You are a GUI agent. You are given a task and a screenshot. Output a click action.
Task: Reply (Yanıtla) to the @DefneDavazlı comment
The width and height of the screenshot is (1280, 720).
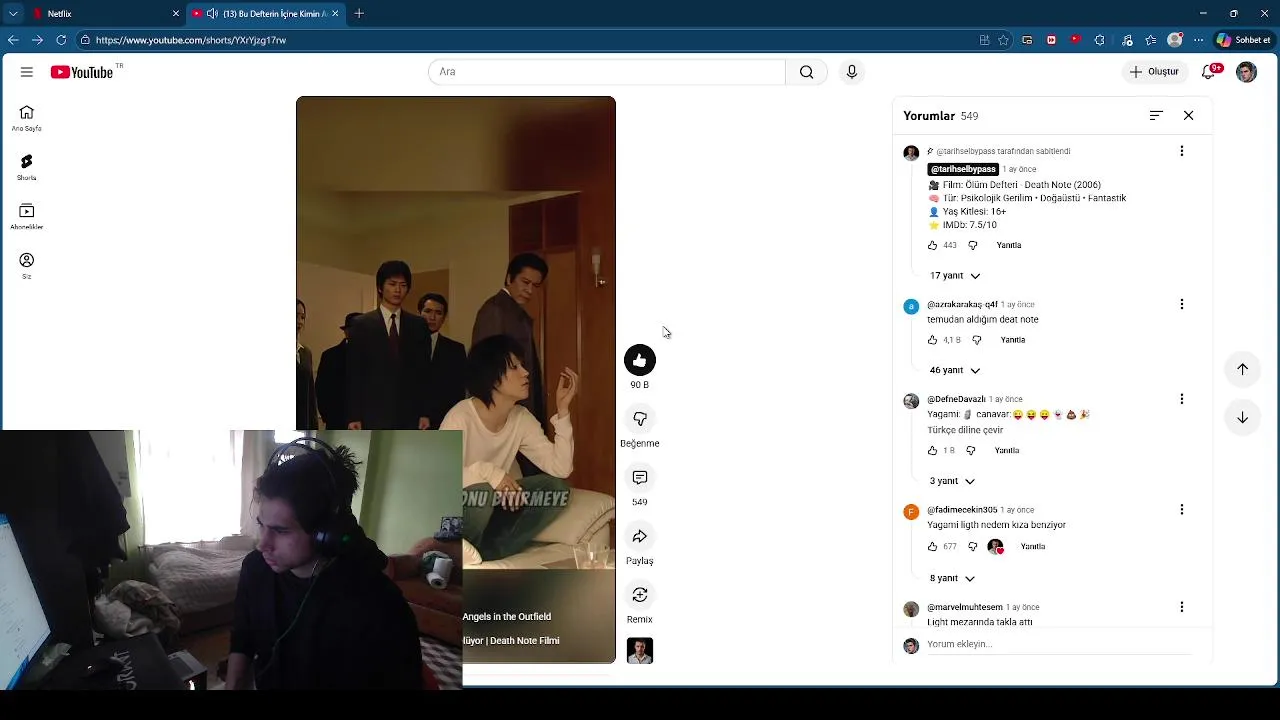[x=1007, y=451]
